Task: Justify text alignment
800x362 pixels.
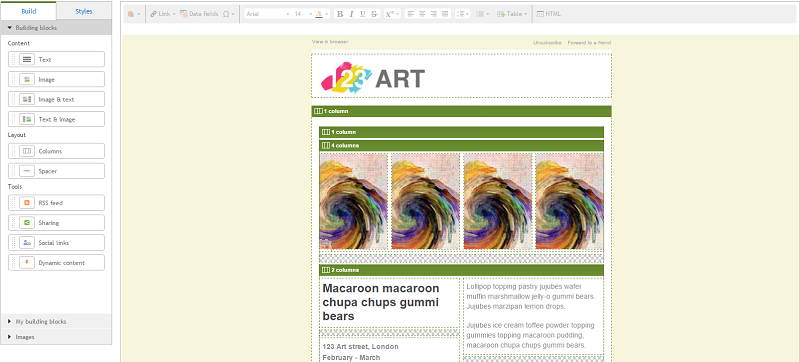Action: point(445,14)
